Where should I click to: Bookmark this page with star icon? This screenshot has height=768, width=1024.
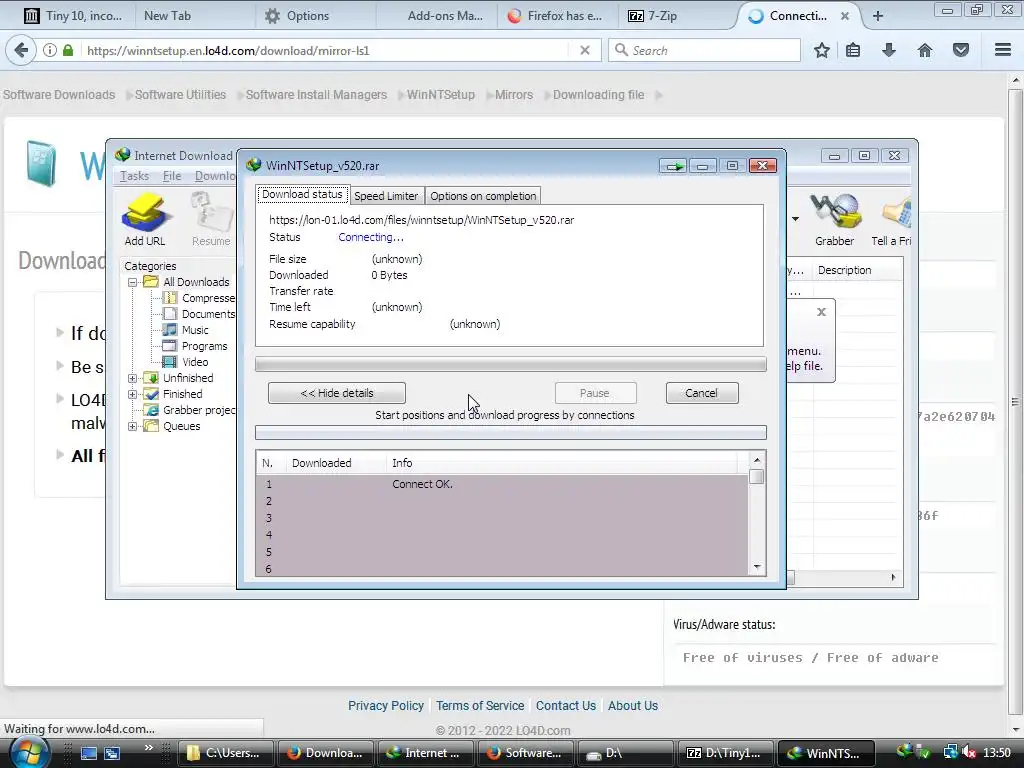[x=822, y=50]
